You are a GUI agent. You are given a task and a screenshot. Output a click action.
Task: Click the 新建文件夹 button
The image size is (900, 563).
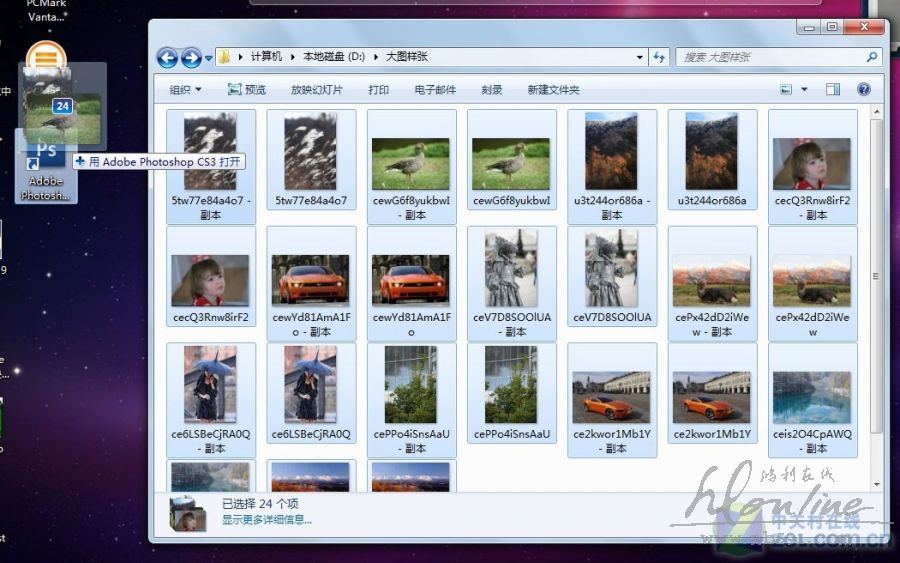pos(553,90)
